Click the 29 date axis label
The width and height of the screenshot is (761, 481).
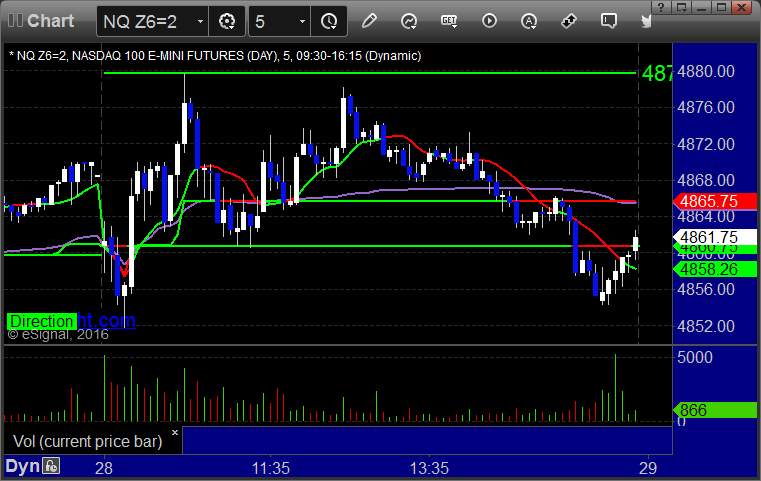point(648,468)
